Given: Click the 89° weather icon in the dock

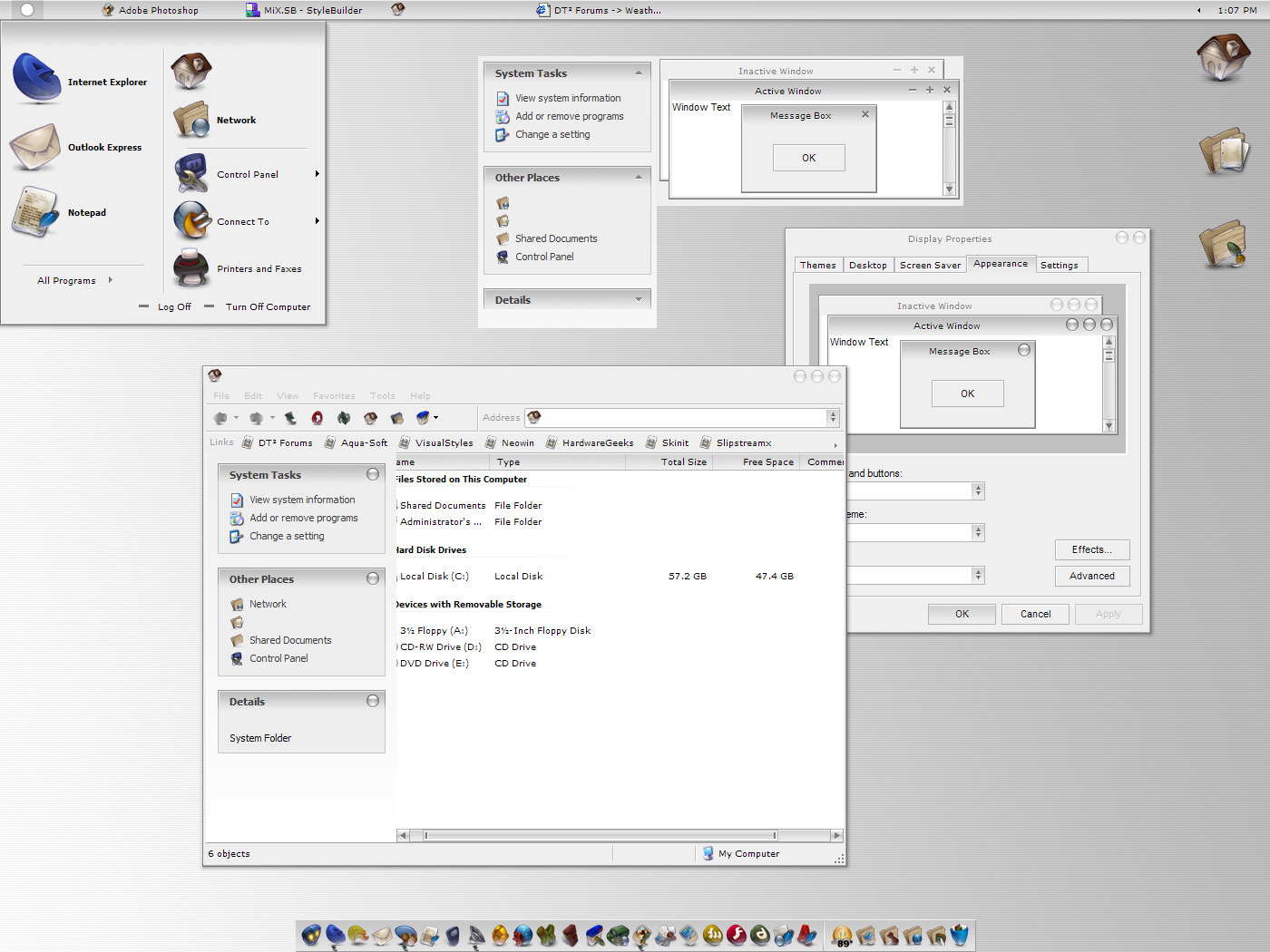Looking at the screenshot, I should pyautogui.click(x=842, y=936).
